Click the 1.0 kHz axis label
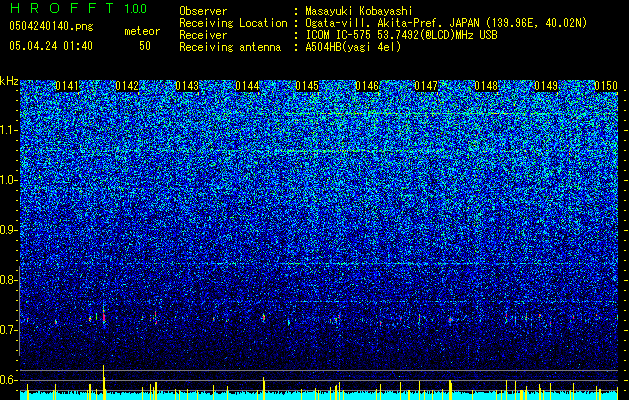 point(8,180)
